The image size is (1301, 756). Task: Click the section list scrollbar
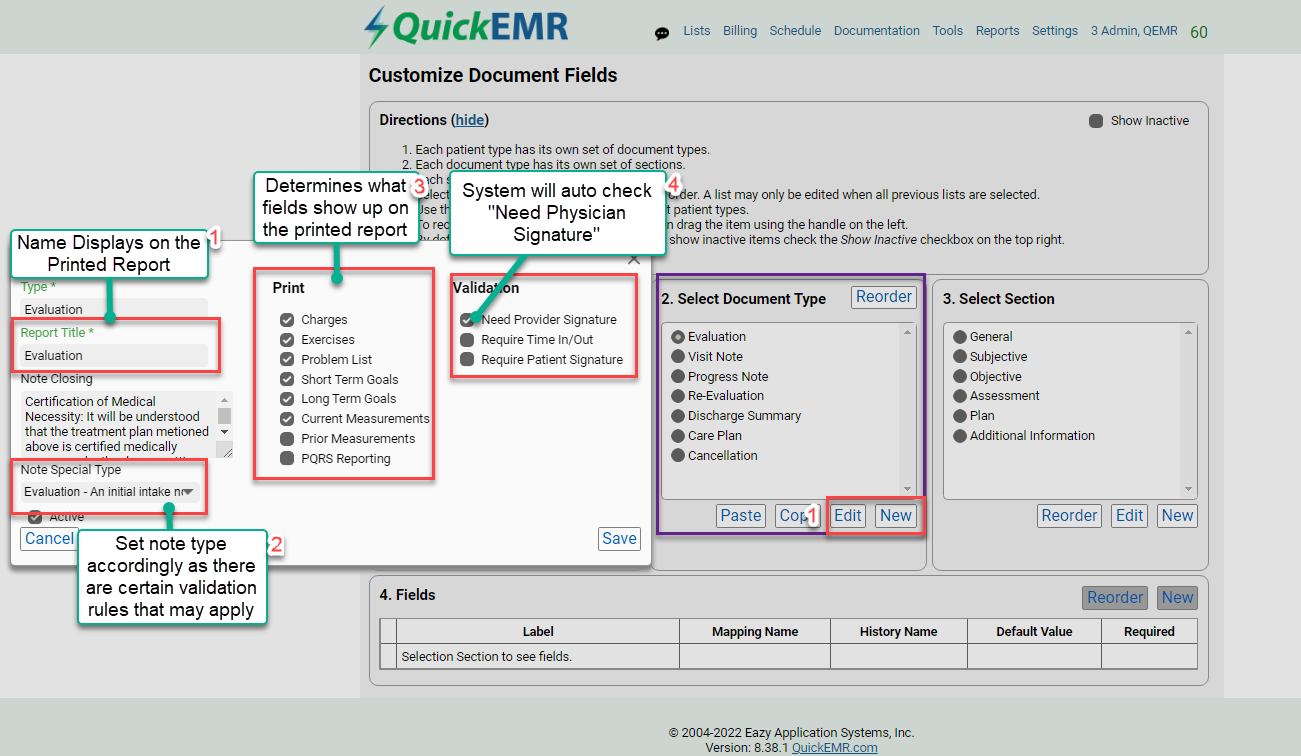(1190, 410)
